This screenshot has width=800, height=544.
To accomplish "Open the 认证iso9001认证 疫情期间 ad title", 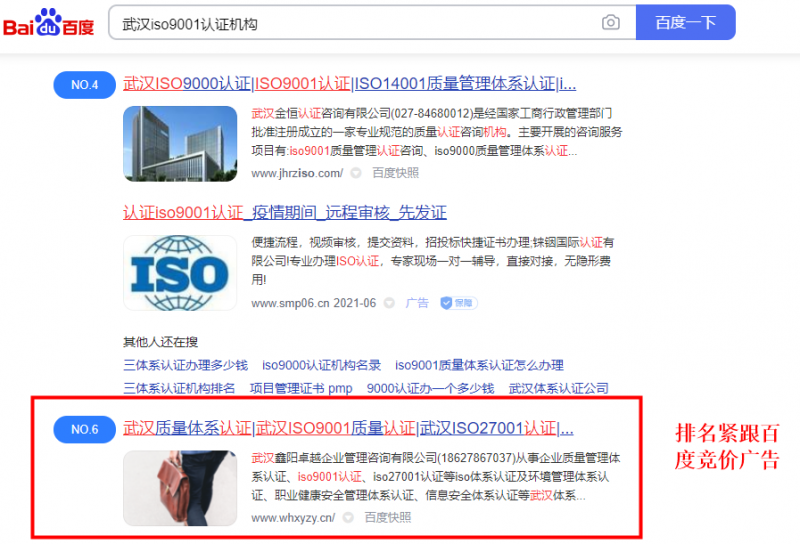I will (284, 213).
